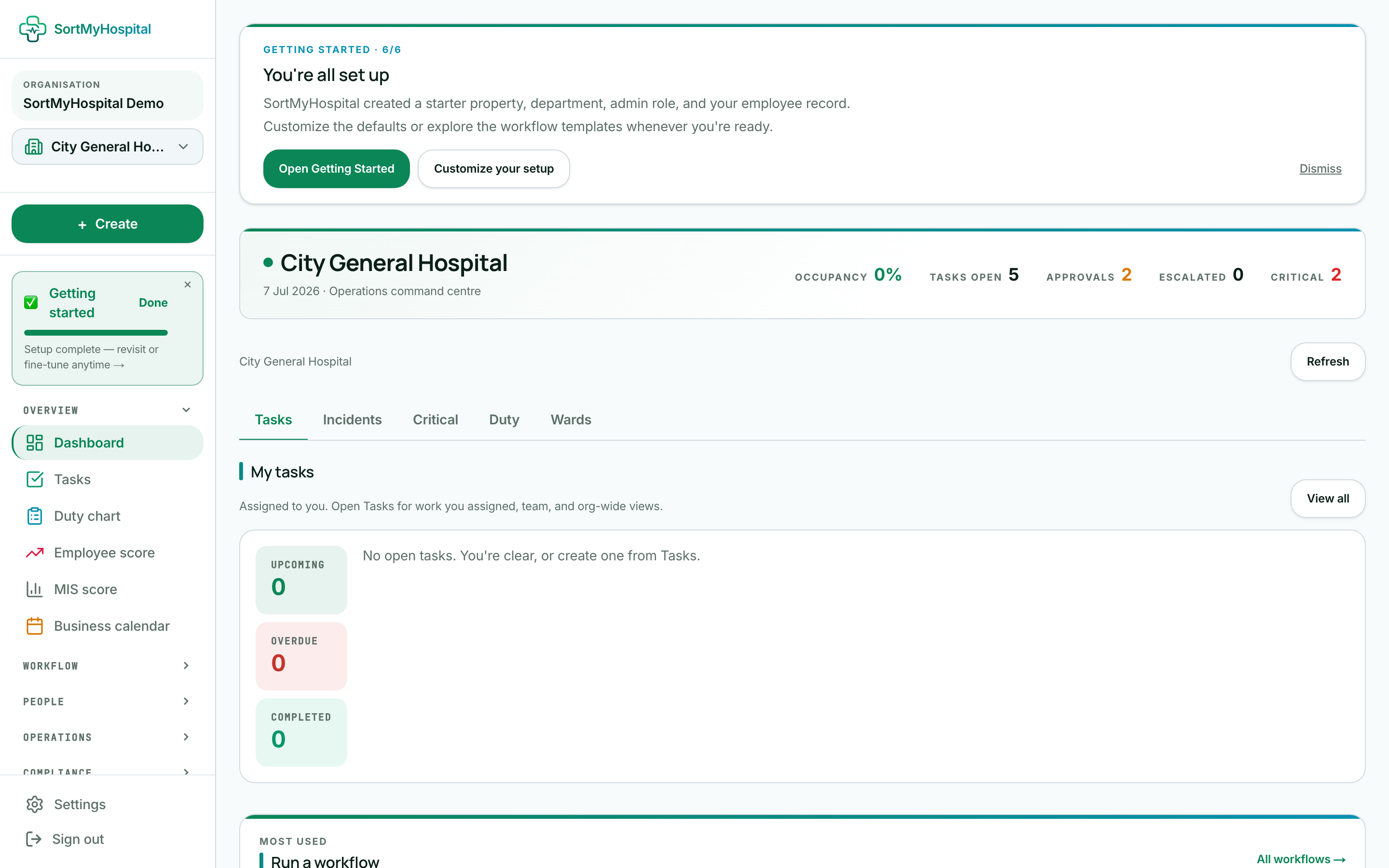Expand the COMPLIANCE section
The height and width of the screenshot is (868, 1389).
pos(108,771)
